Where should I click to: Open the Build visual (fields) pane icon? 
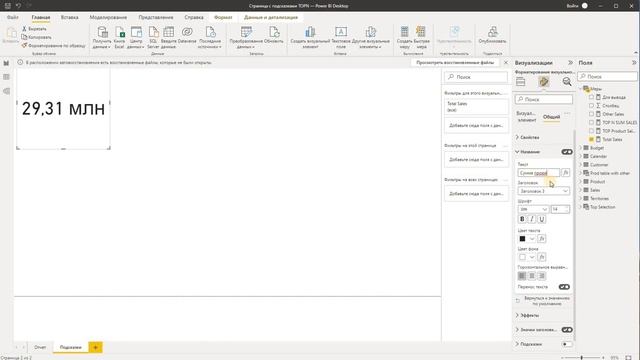pos(520,82)
